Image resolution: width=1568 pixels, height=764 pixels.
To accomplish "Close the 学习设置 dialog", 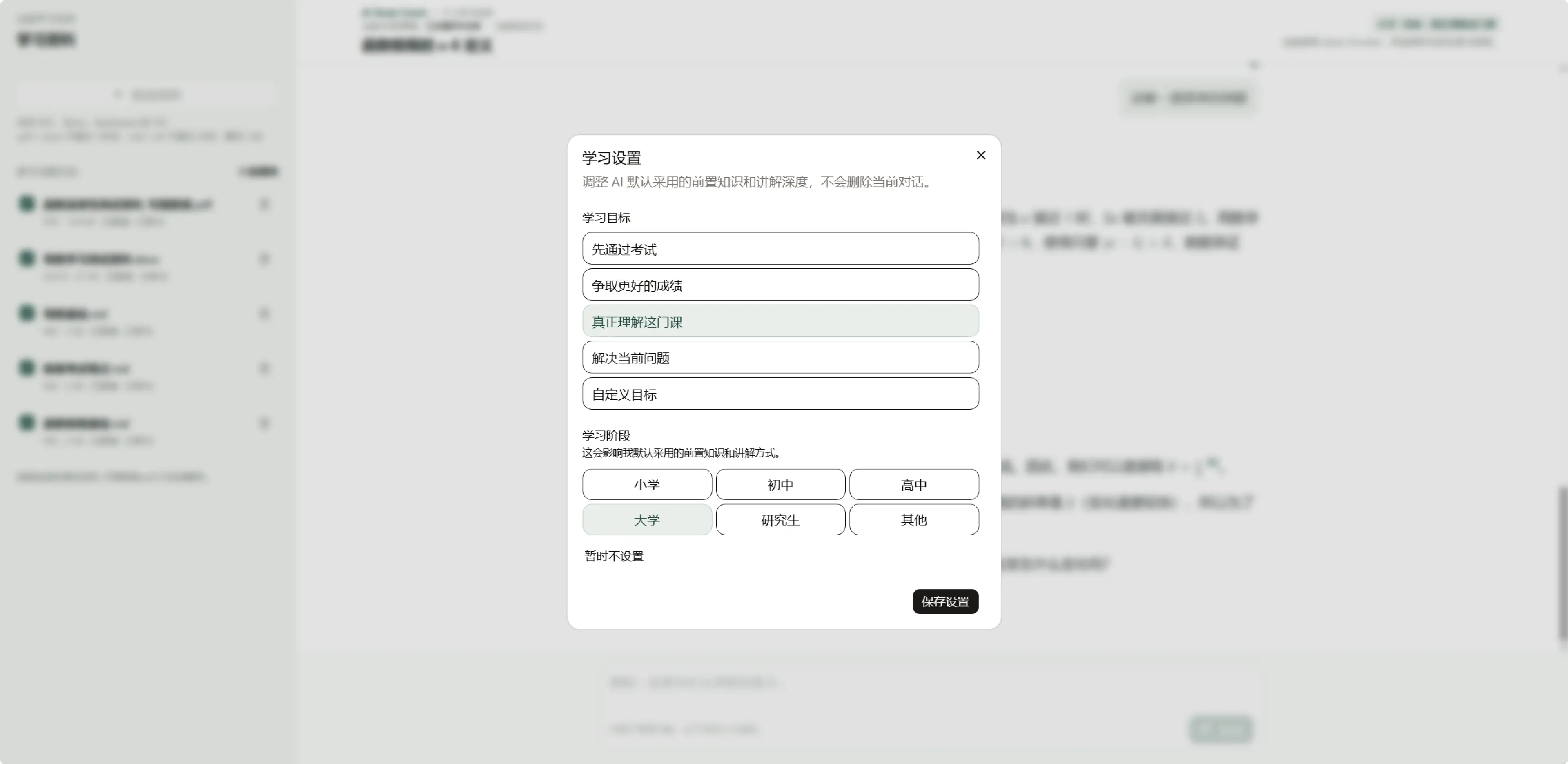I will pyautogui.click(x=980, y=155).
